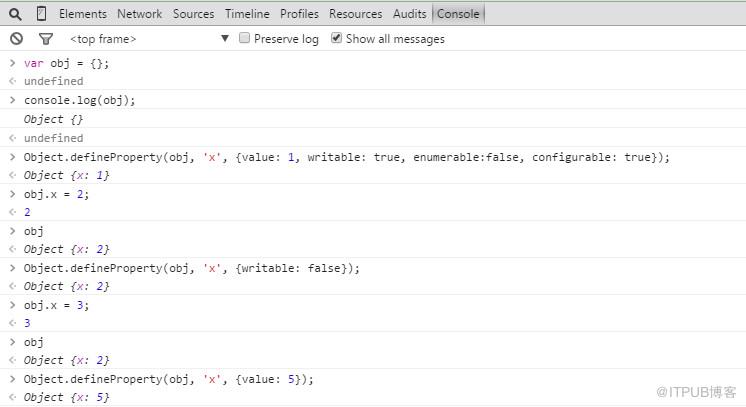Click the defineProperty line with value: 5
Image resolution: width=746 pixels, height=407 pixels.
169,379
